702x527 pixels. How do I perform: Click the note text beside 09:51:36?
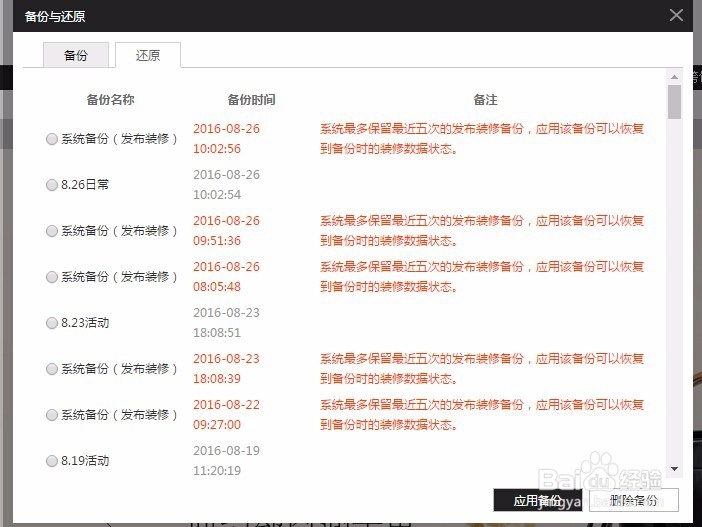tap(482, 231)
